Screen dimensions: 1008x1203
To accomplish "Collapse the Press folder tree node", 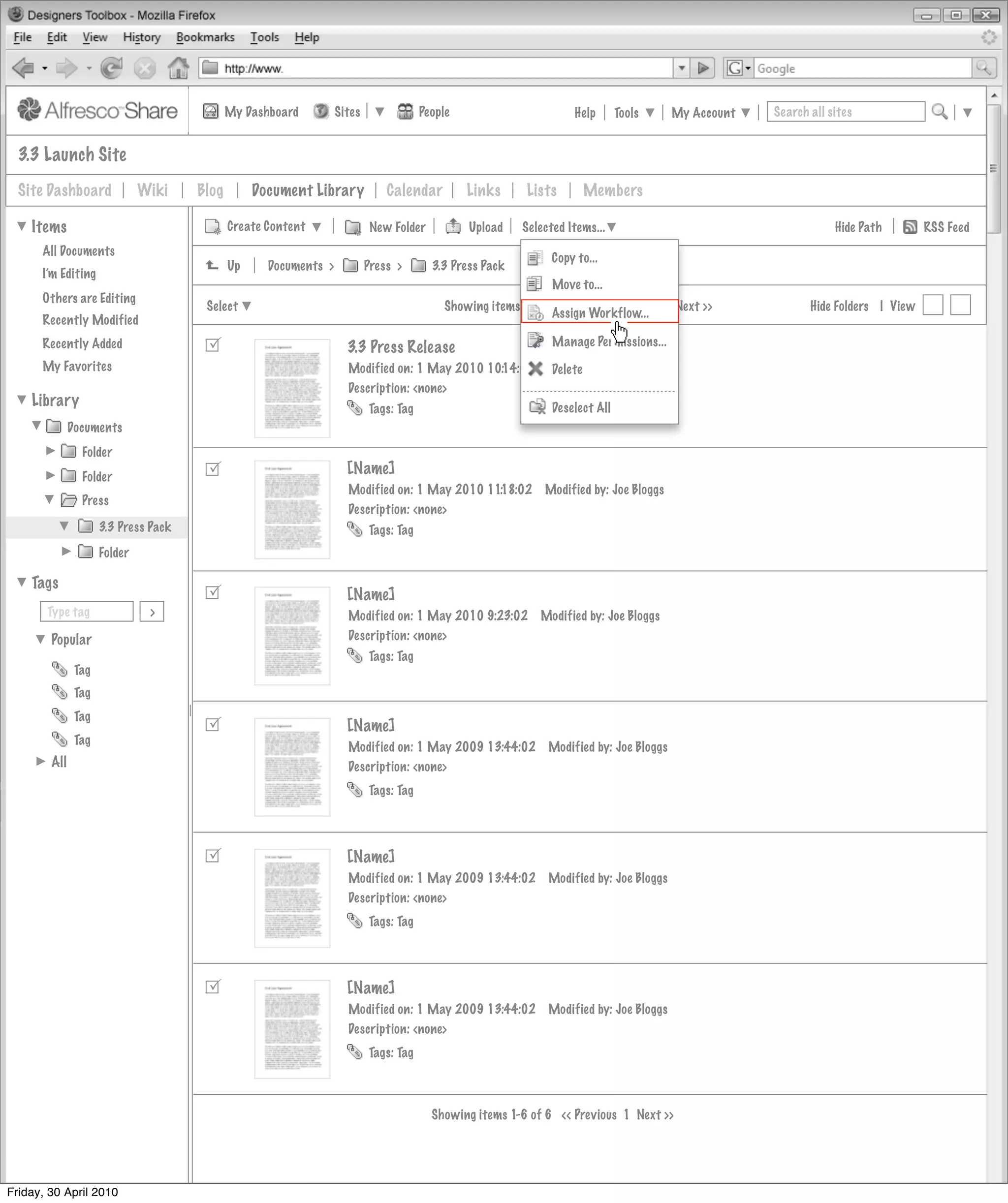I will pyautogui.click(x=50, y=500).
